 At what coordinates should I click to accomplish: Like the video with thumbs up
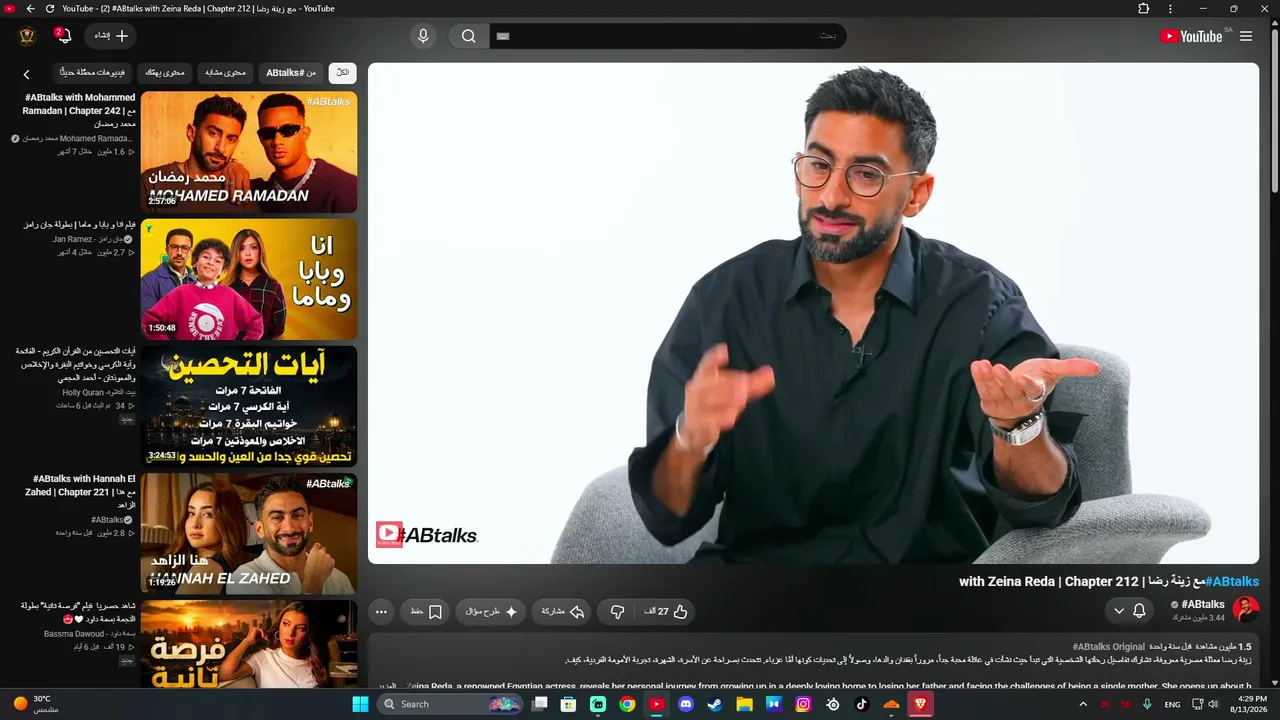point(666,611)
